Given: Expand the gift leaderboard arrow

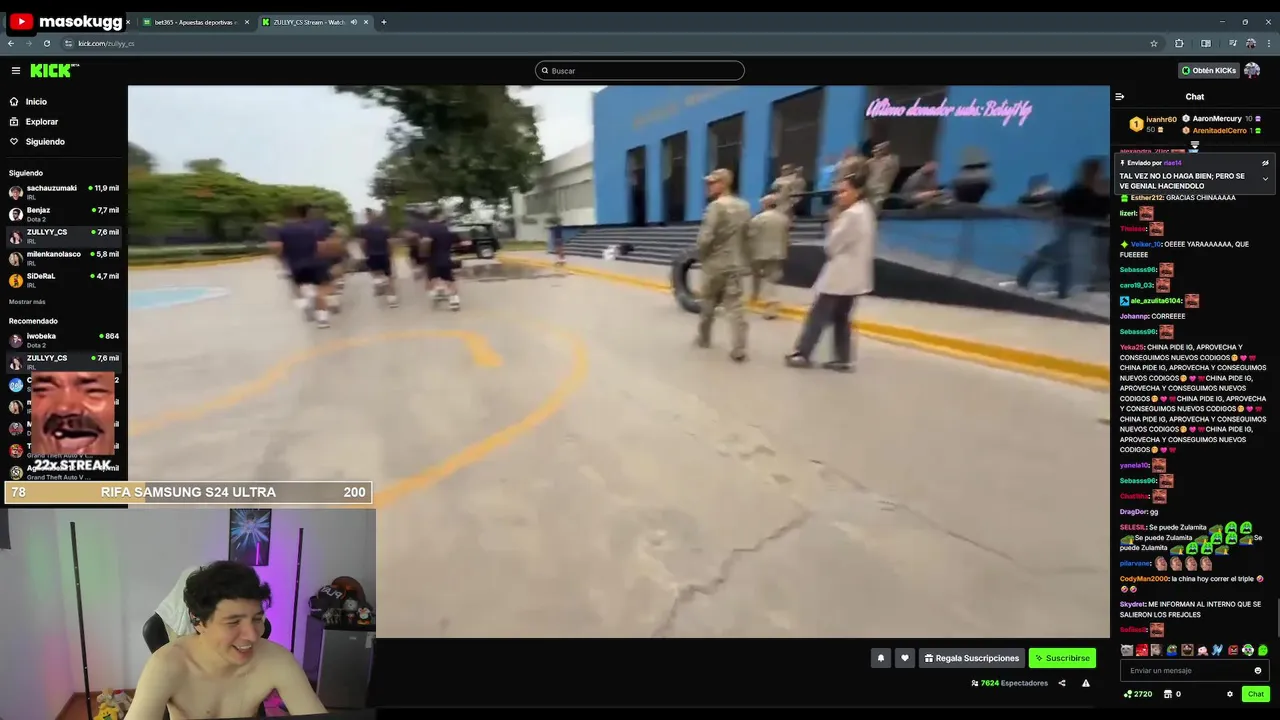Looking at the screenshot, I should (1194, 146).
